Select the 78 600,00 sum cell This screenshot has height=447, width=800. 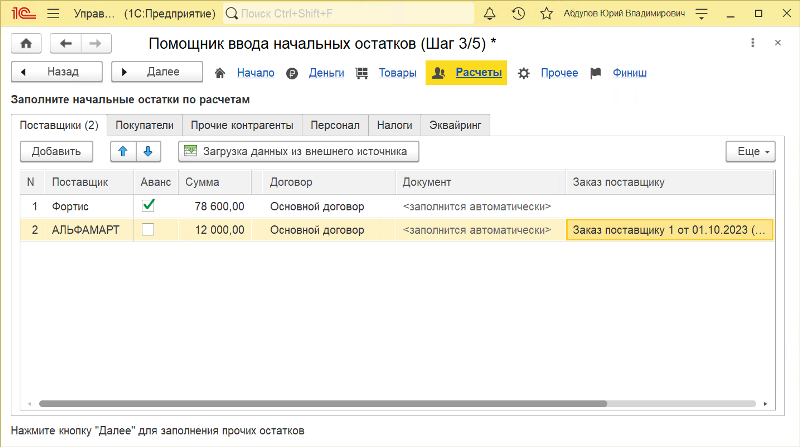click(215, 206)
